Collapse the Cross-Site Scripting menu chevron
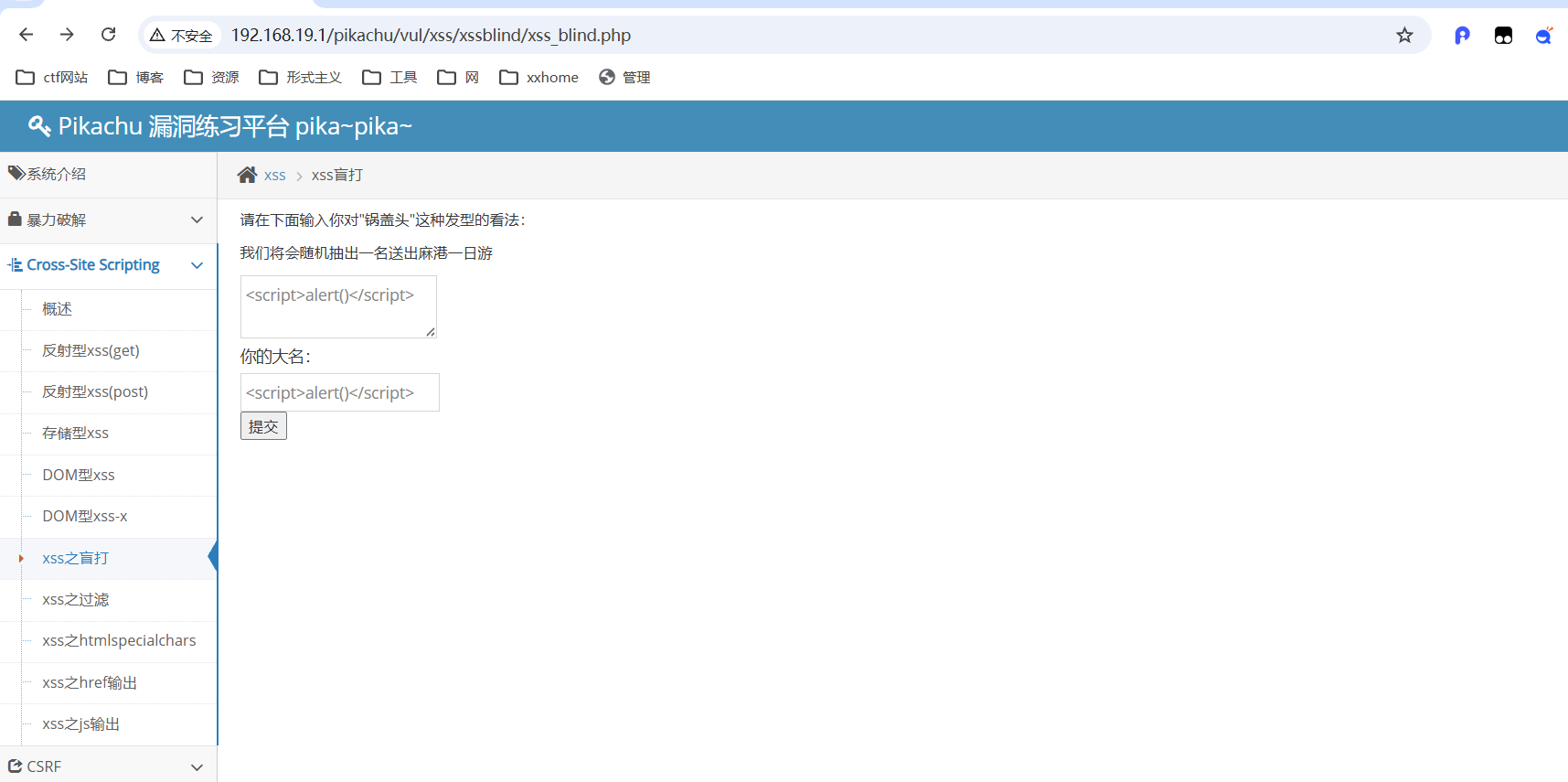Viewport: 1568px width, 782px height. pos(197,265)
